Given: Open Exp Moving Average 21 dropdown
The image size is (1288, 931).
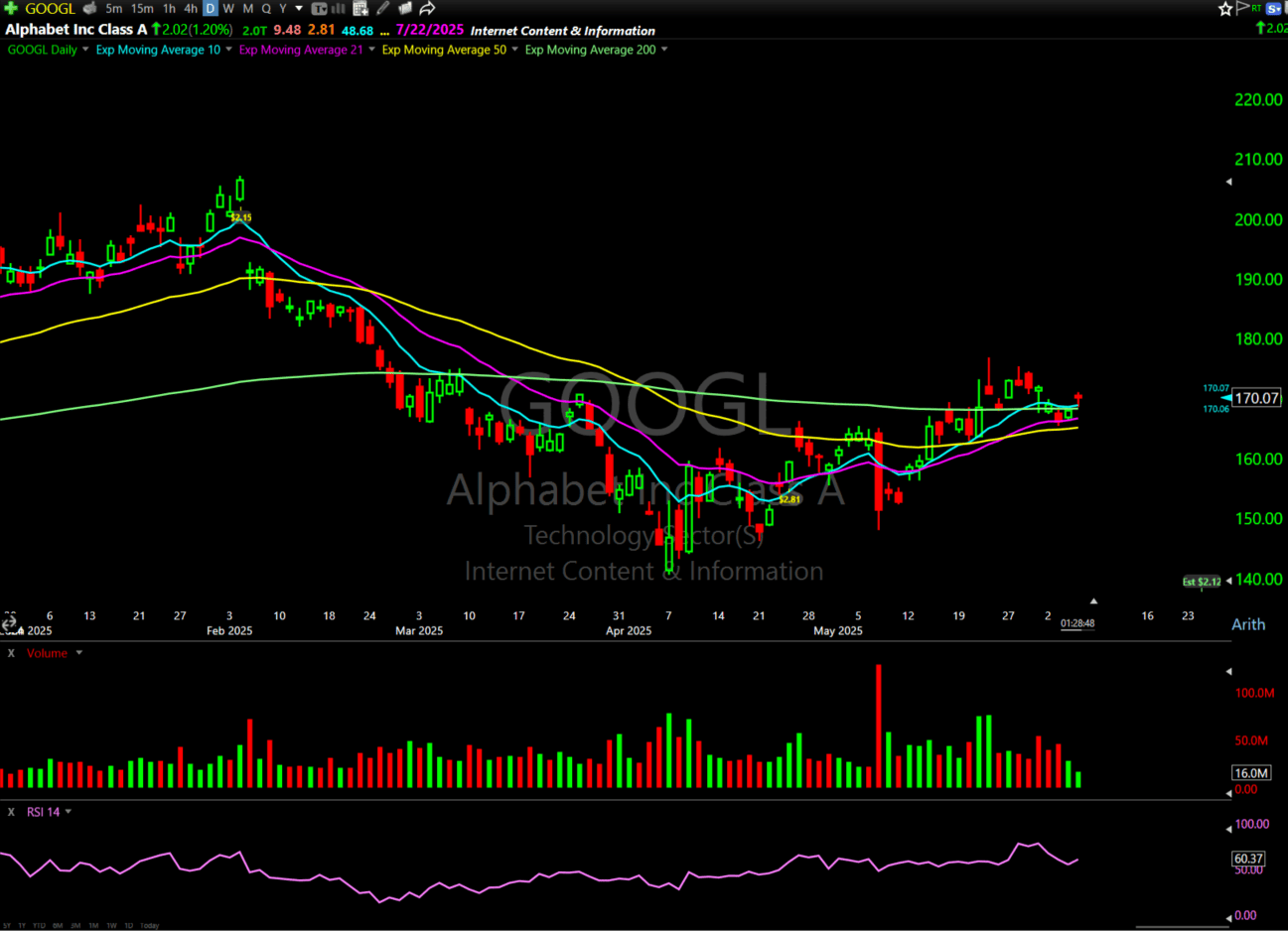Looking at the screenshot, I should [x=372, y=50].
